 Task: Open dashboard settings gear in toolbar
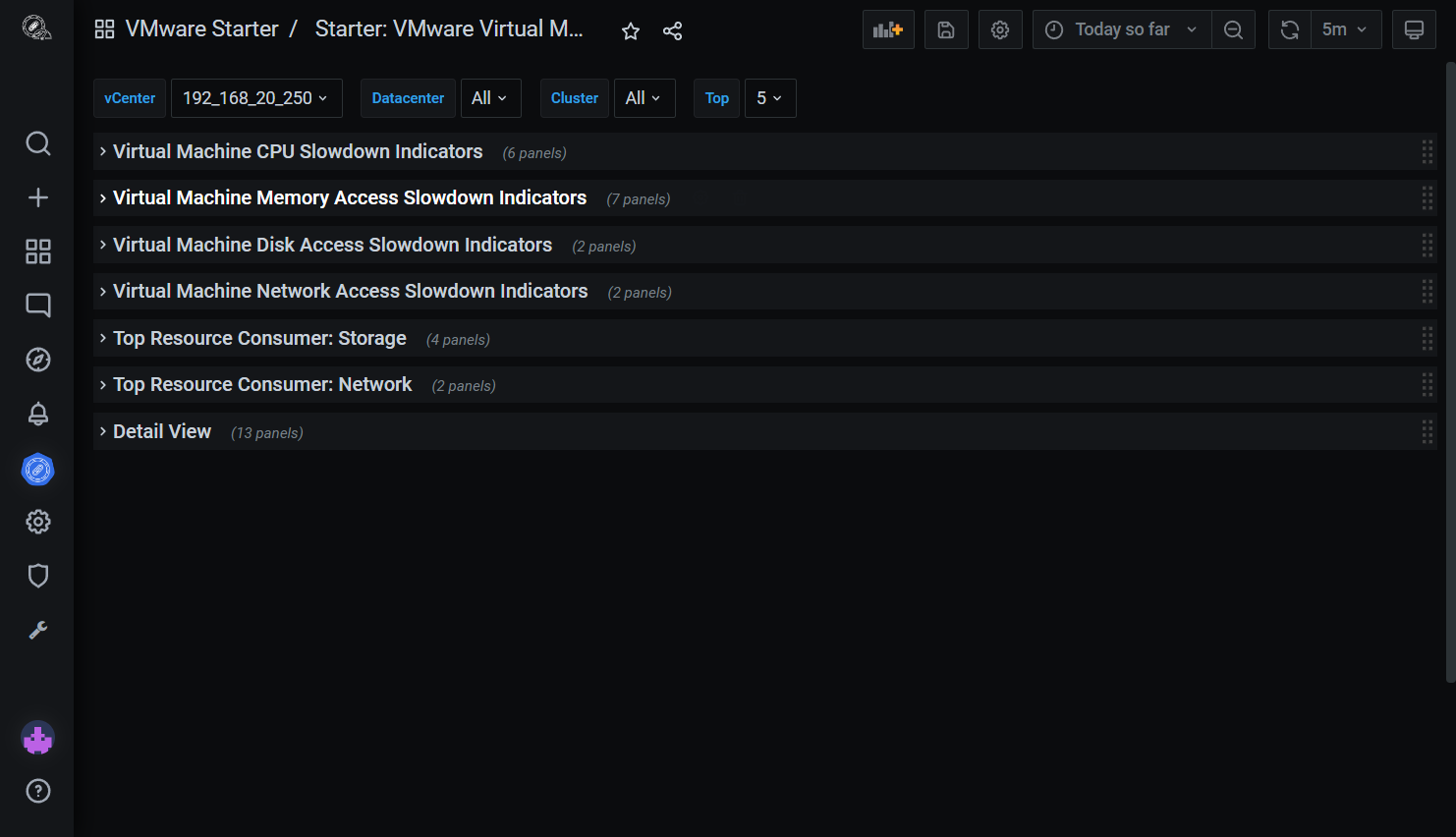1000,29
